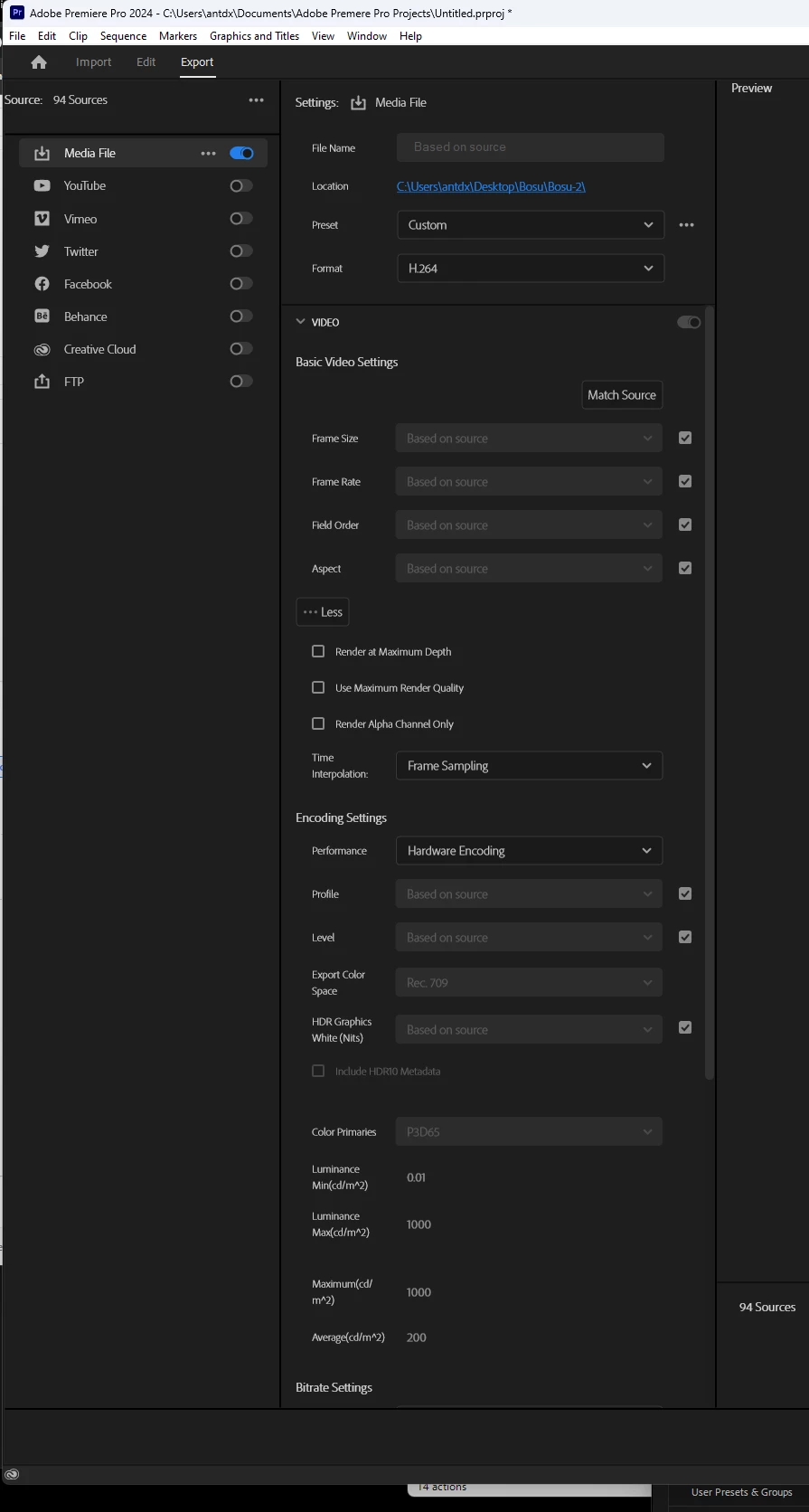Image resolution: width=809 pixels, height=1512 pixels.
Task: Click the File Name input field
Action: [531, 147]
